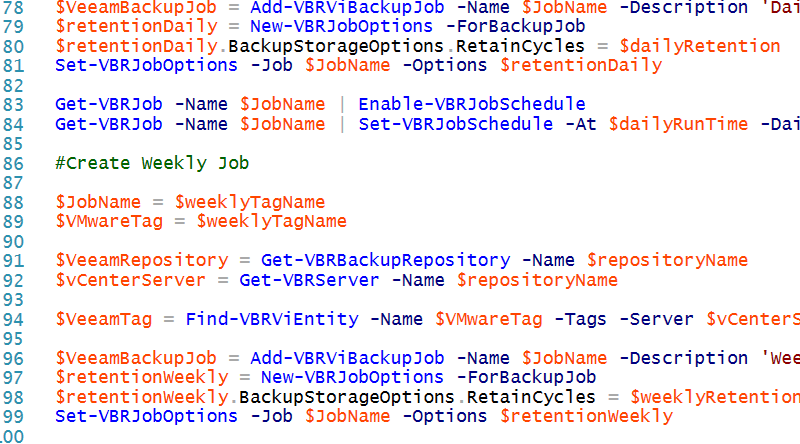Click '$weeklyTagName' on line 88
The height and width of the screenshot is (444, 800).
(250, 202)
